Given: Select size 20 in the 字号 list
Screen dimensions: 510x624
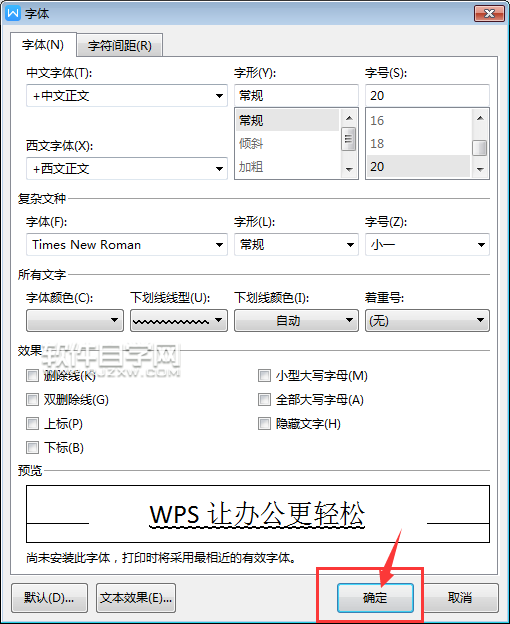Looking at the screenshot, I should tap(418, 166).
